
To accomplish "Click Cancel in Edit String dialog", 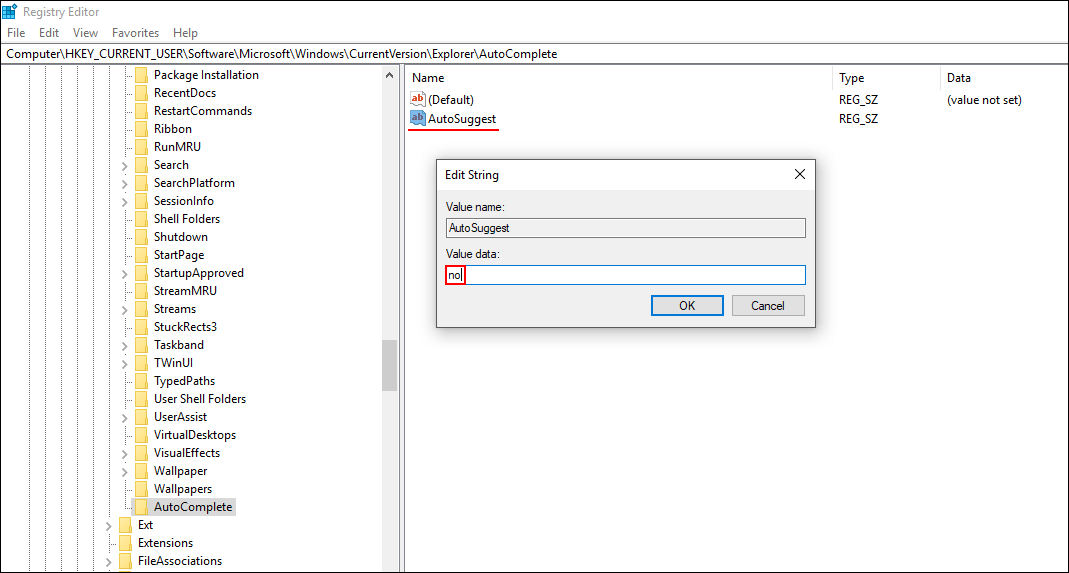I will pos(768,306).
